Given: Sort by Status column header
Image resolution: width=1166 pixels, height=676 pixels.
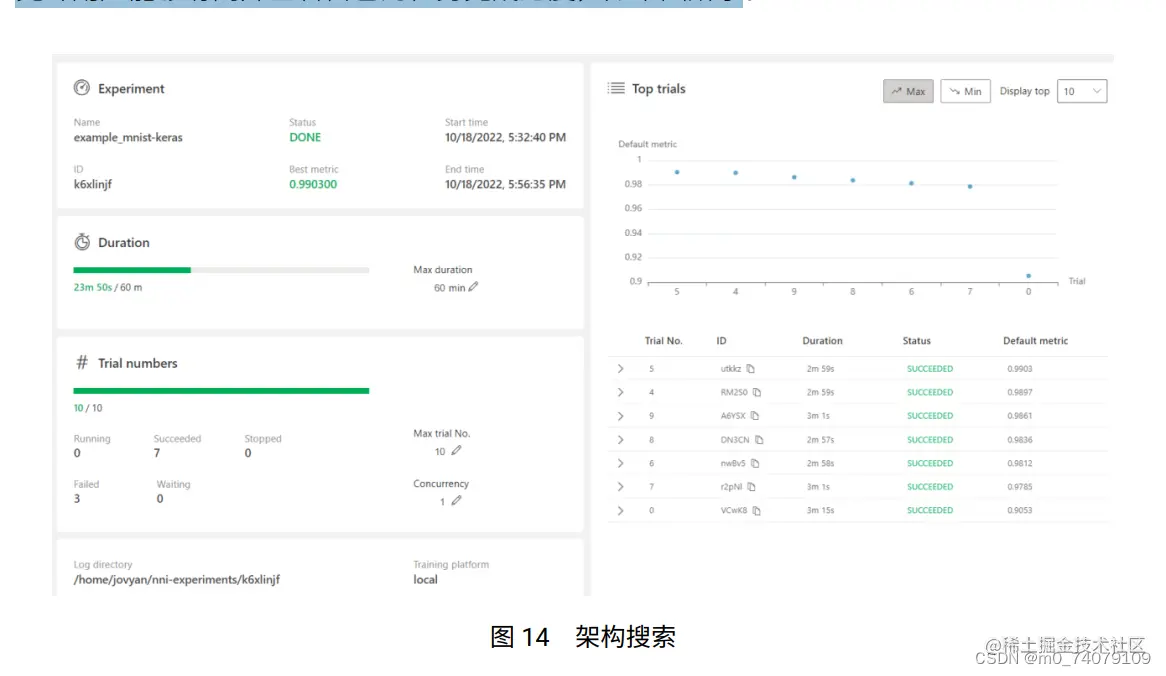Looking at the screenshot, I should [x=916, y=341].
